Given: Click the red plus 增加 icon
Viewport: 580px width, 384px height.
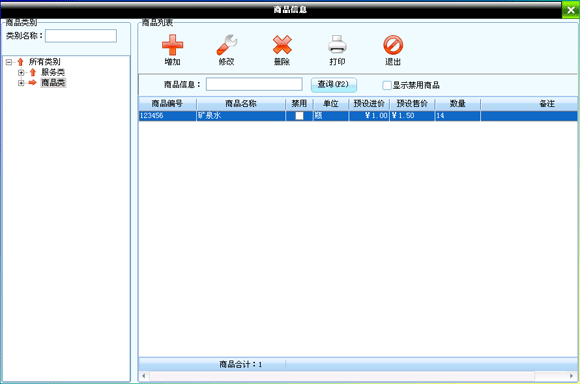Looking at the screenshot, I should coord(172,45).
